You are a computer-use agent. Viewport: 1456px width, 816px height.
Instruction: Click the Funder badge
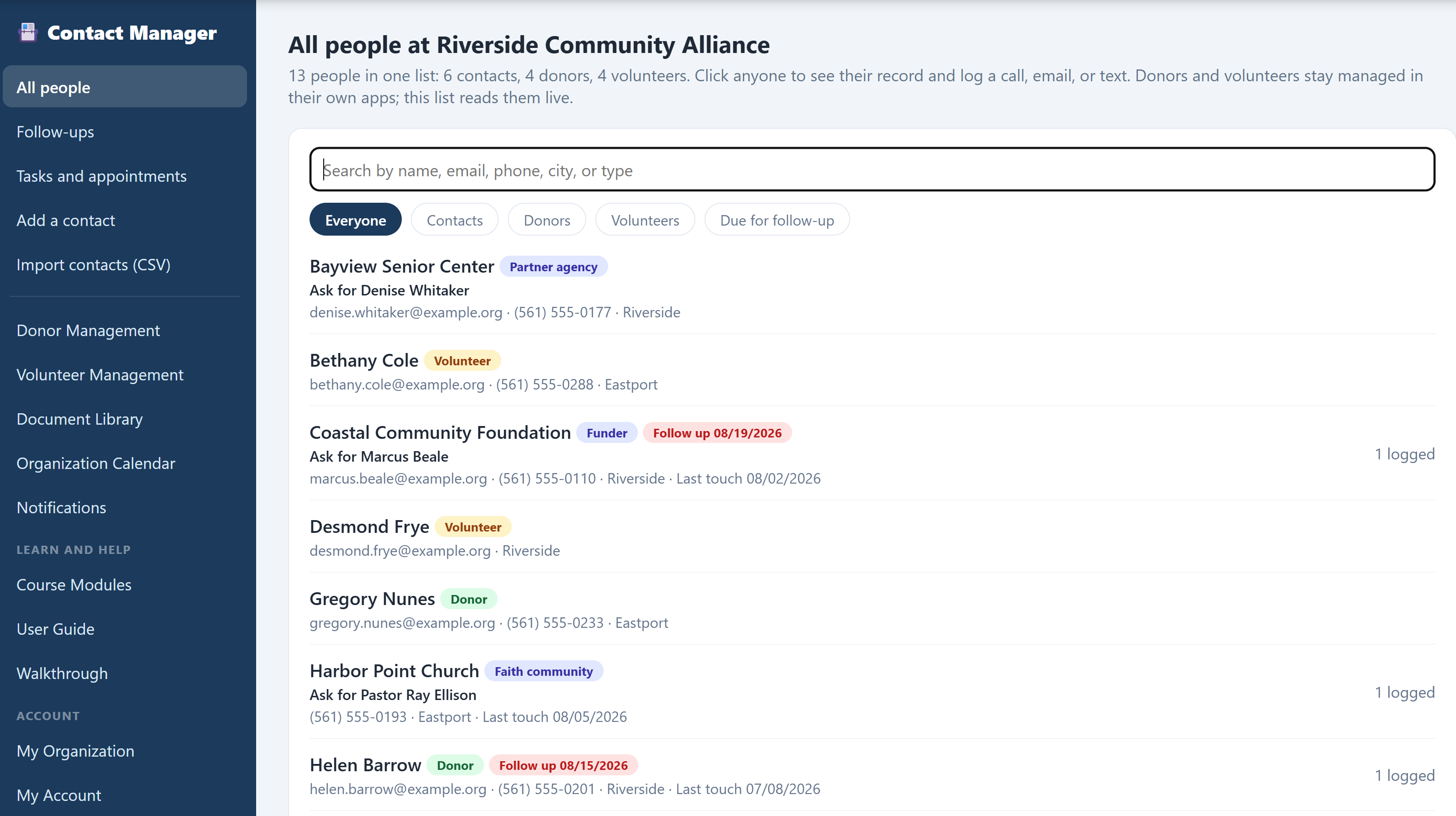[x=606, y=432]
